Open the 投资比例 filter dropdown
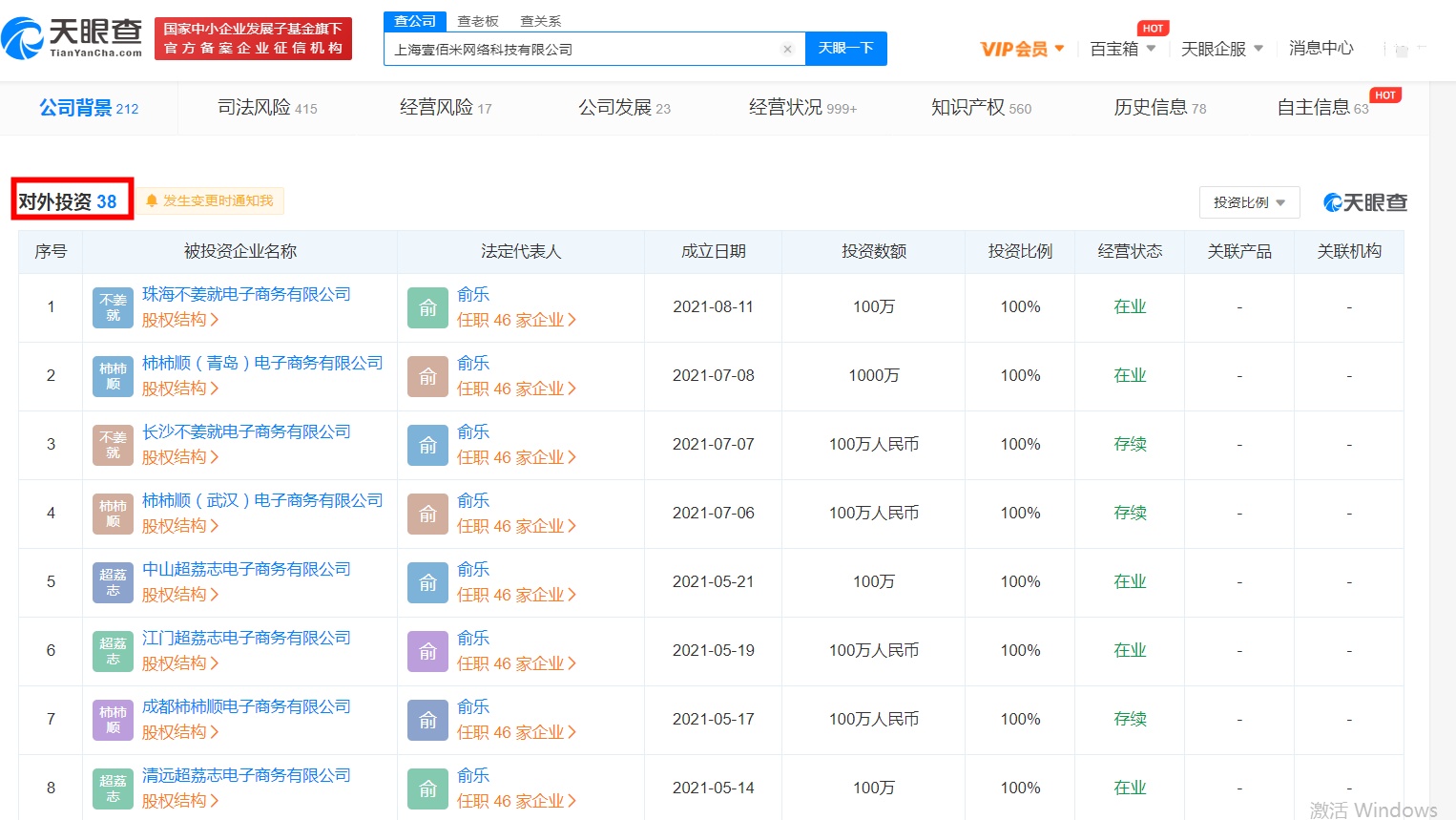 pyautogui.click(x=1249, y=202)
